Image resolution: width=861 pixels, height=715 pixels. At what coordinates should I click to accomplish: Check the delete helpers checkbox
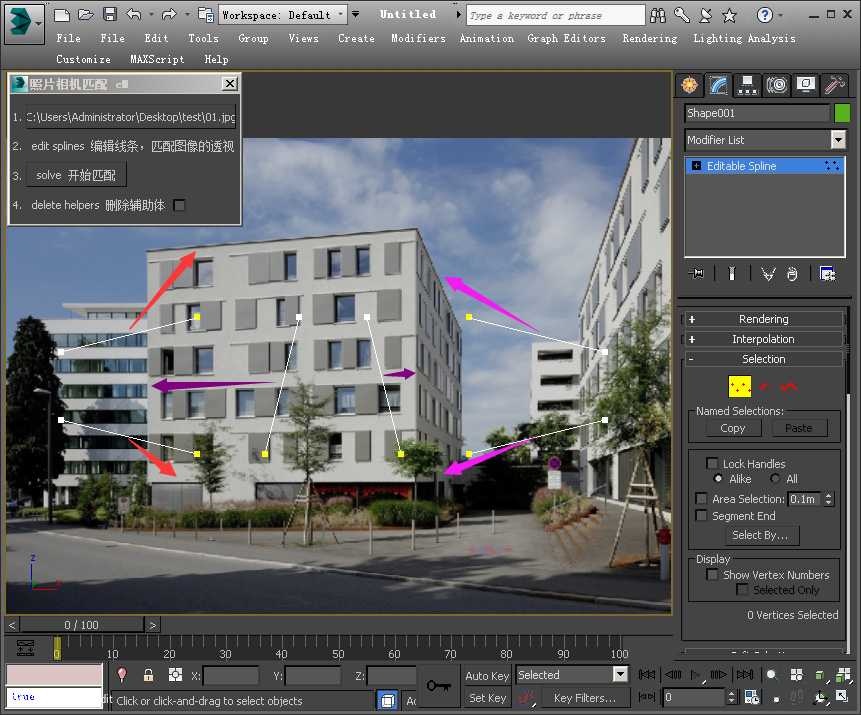click(180, 205)
